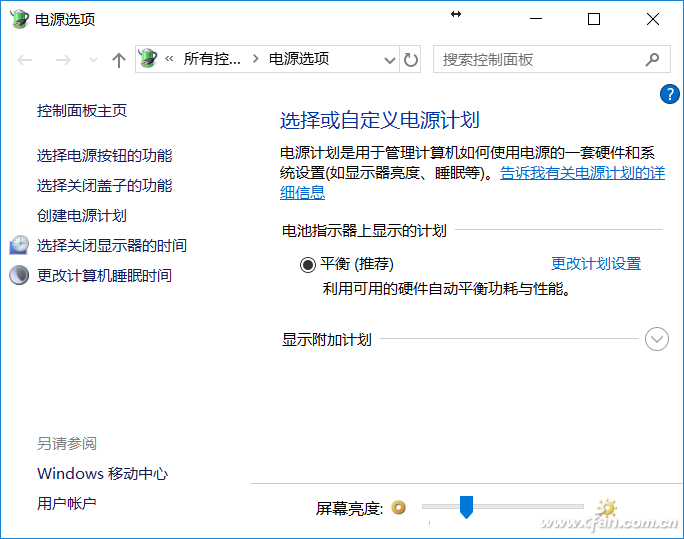
Task: Click the blue help question mark icon
Action: (671, 95)
